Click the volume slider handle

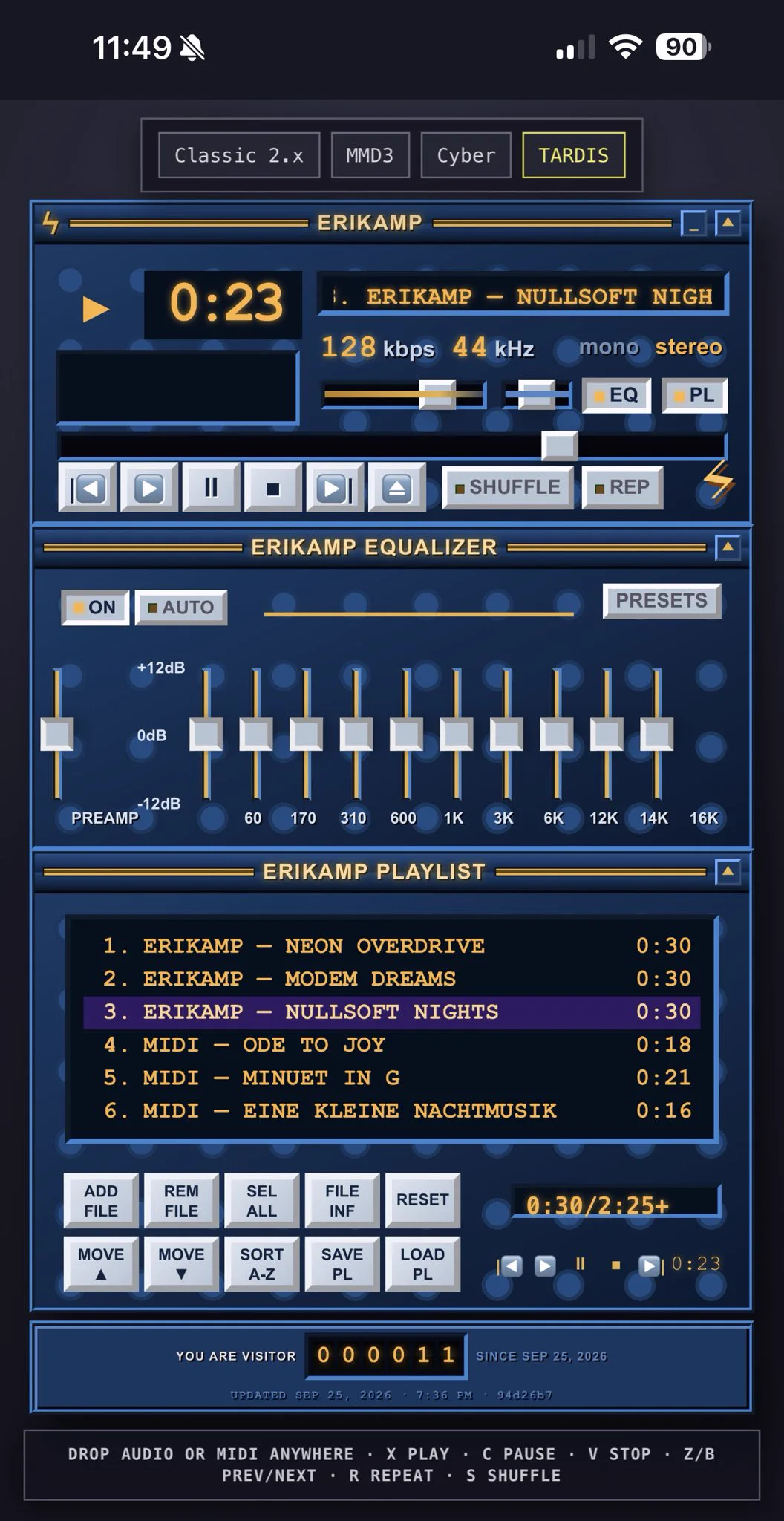click(438, 394)
